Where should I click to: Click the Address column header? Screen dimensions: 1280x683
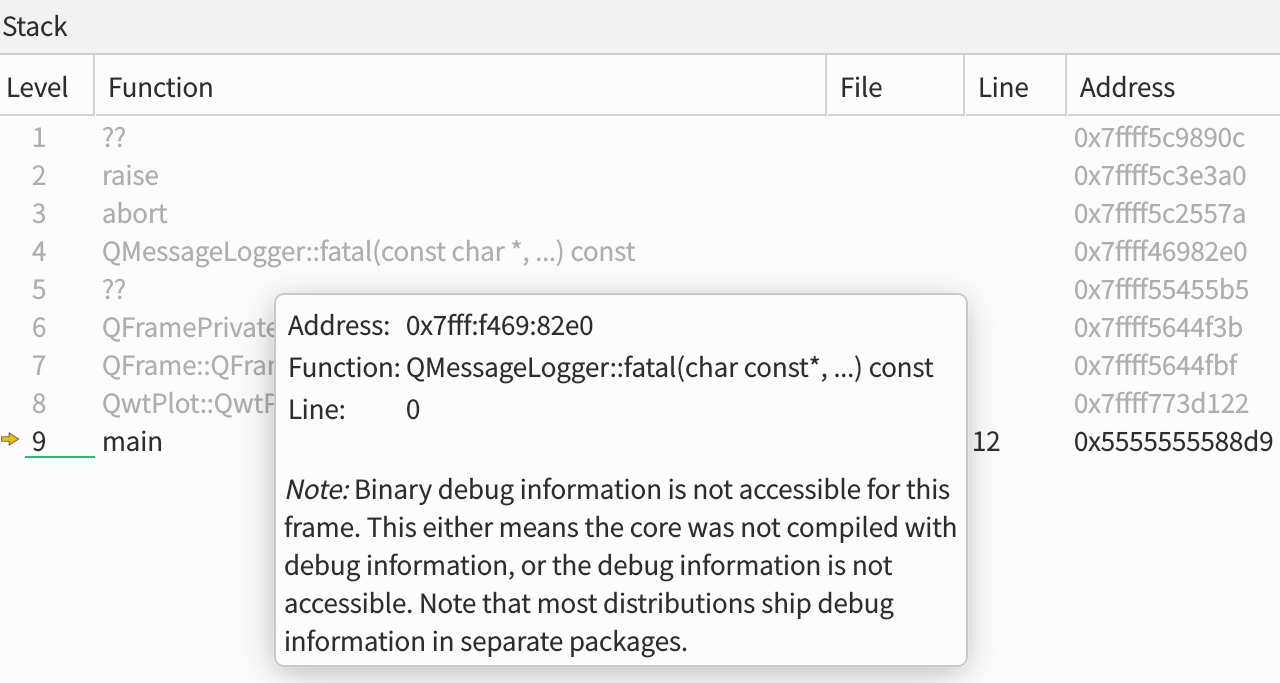(x=1127, y=88)
